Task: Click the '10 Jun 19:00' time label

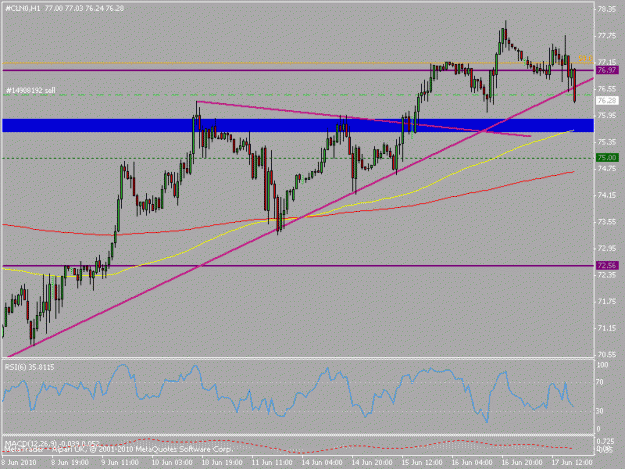Action: (x=222, y=462)
